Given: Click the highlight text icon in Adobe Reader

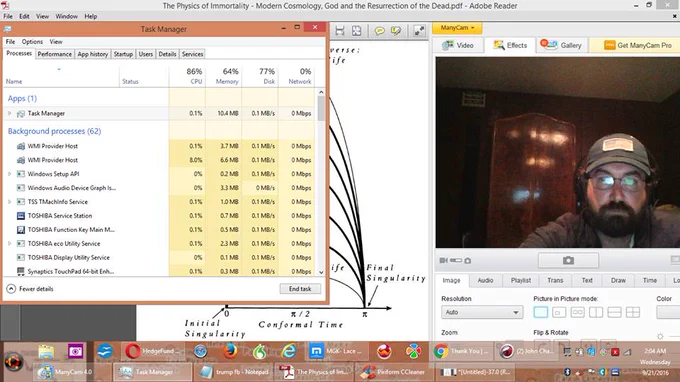Looking at the screenshot, I should [396, 31].
